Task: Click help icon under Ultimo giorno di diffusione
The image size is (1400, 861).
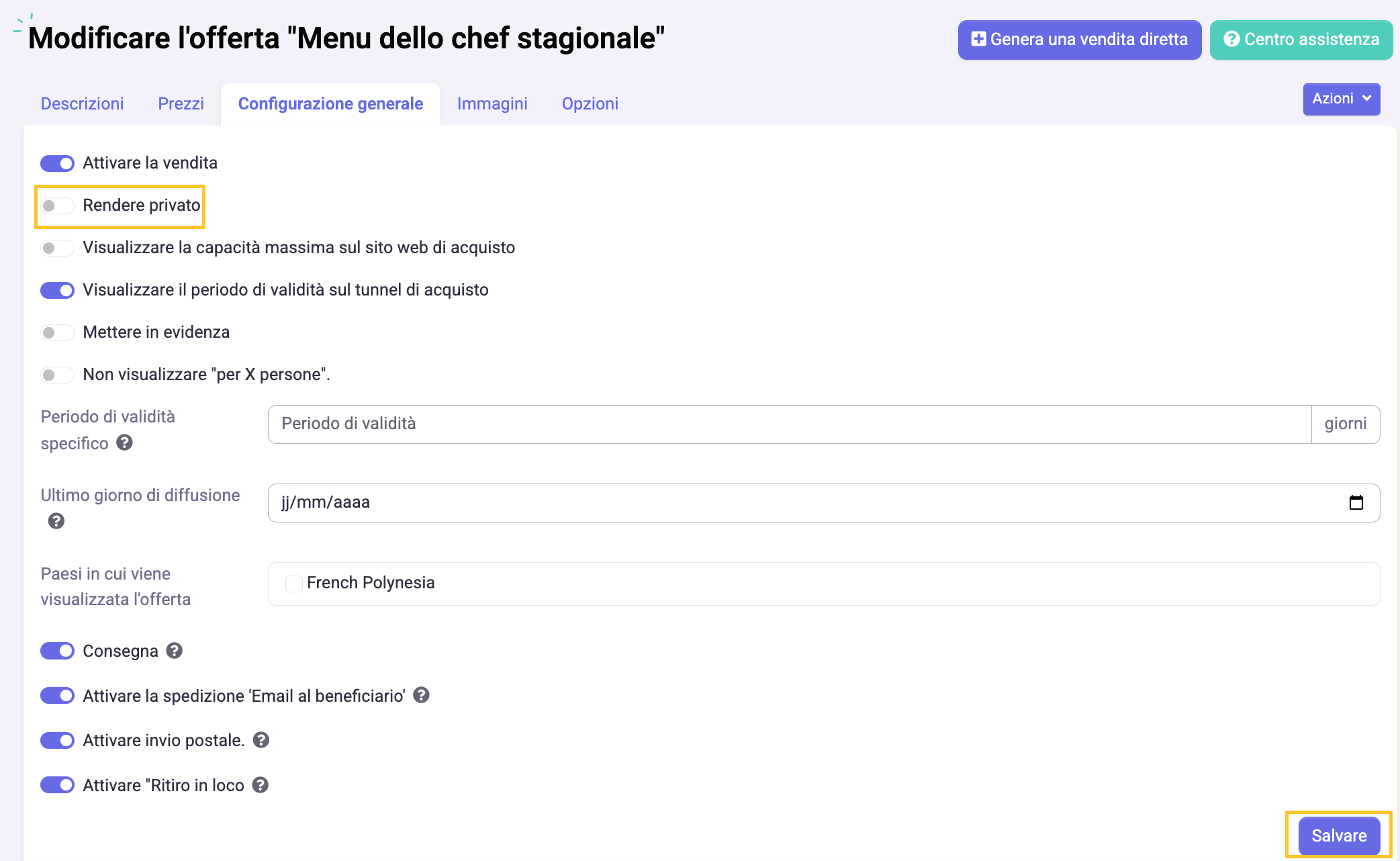Action: [56, 521]
